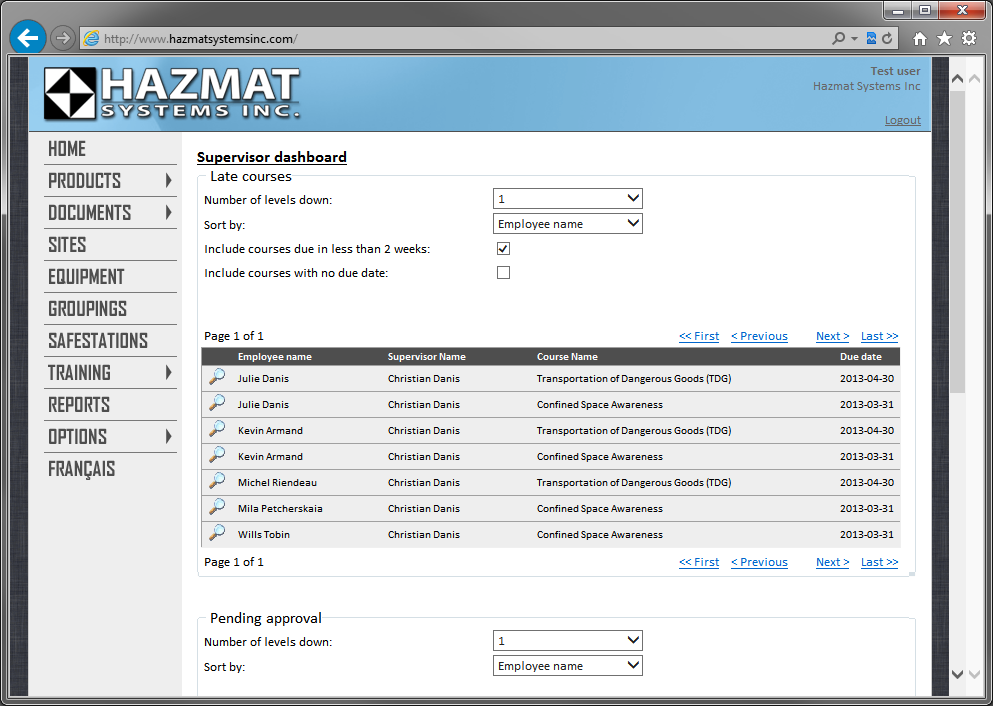The height and width of the screenshot is (706, 993).
Task: Open Late courses number of levels dropdown
Action: (x=568, y=199)
